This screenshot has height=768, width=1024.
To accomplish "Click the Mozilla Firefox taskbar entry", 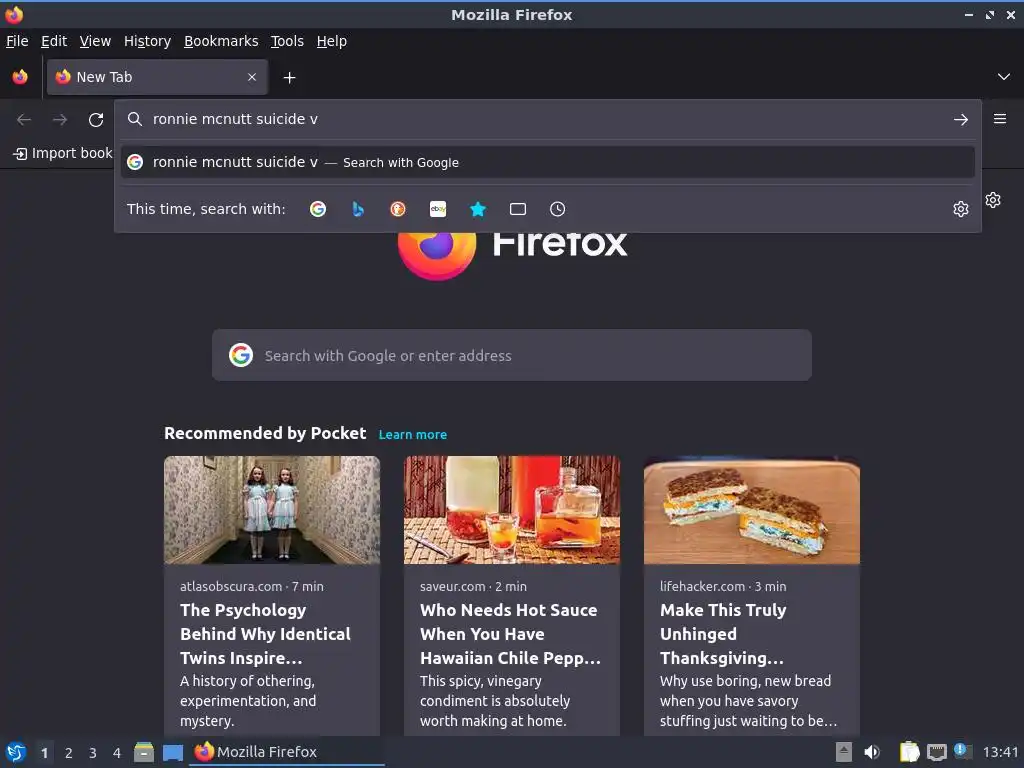I will point(287,752).
